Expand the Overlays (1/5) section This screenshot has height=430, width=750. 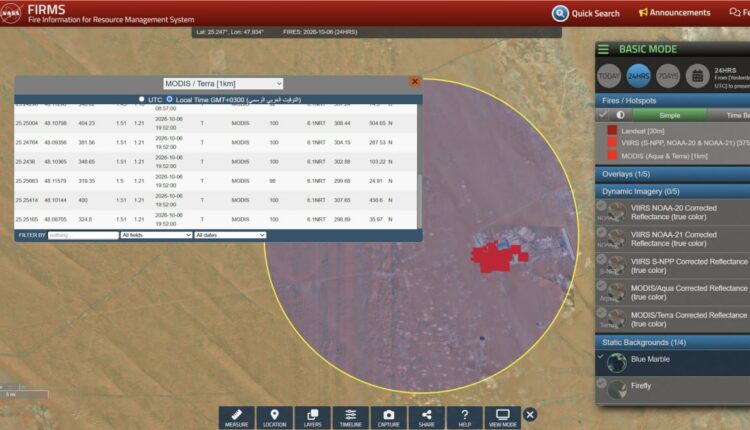673,174
